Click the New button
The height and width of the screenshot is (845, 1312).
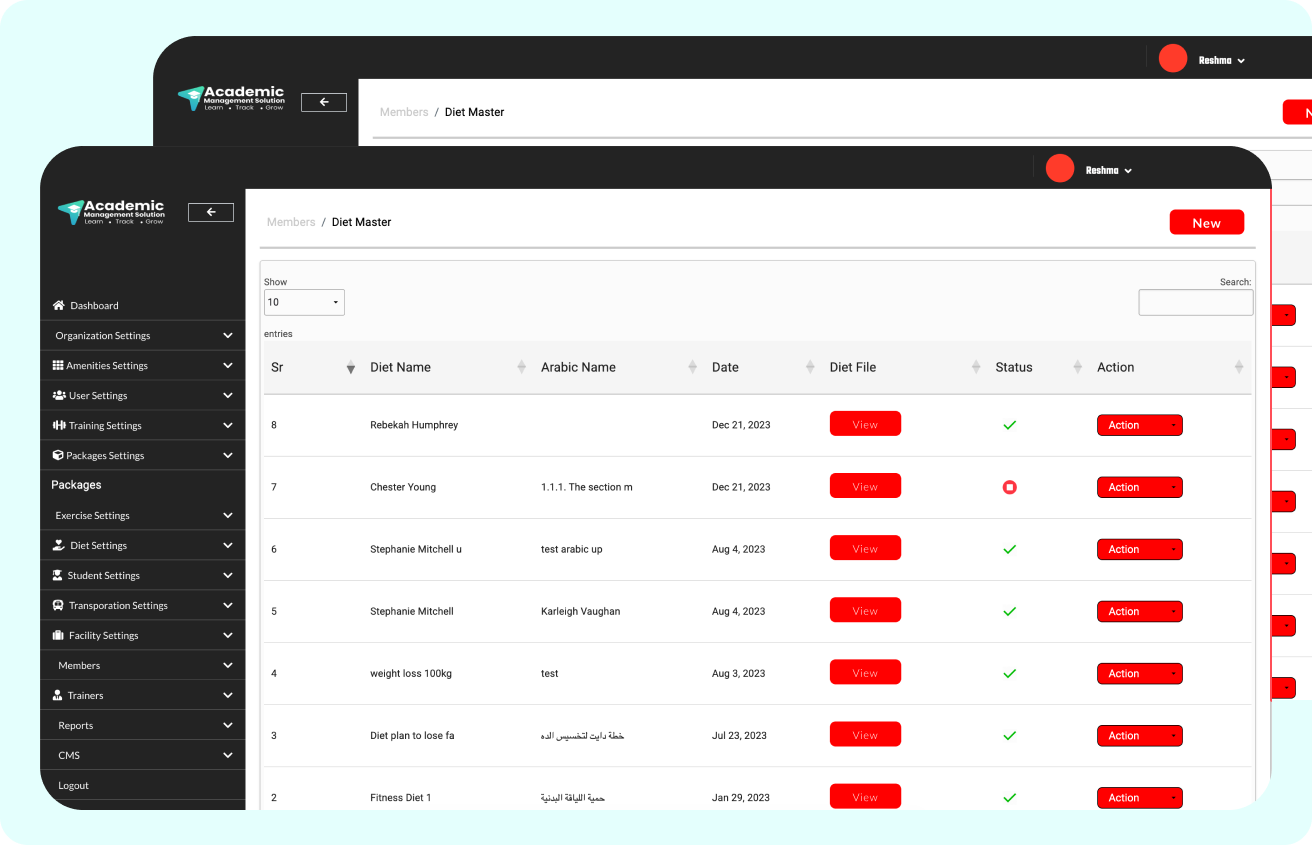tap(1206, 222)
